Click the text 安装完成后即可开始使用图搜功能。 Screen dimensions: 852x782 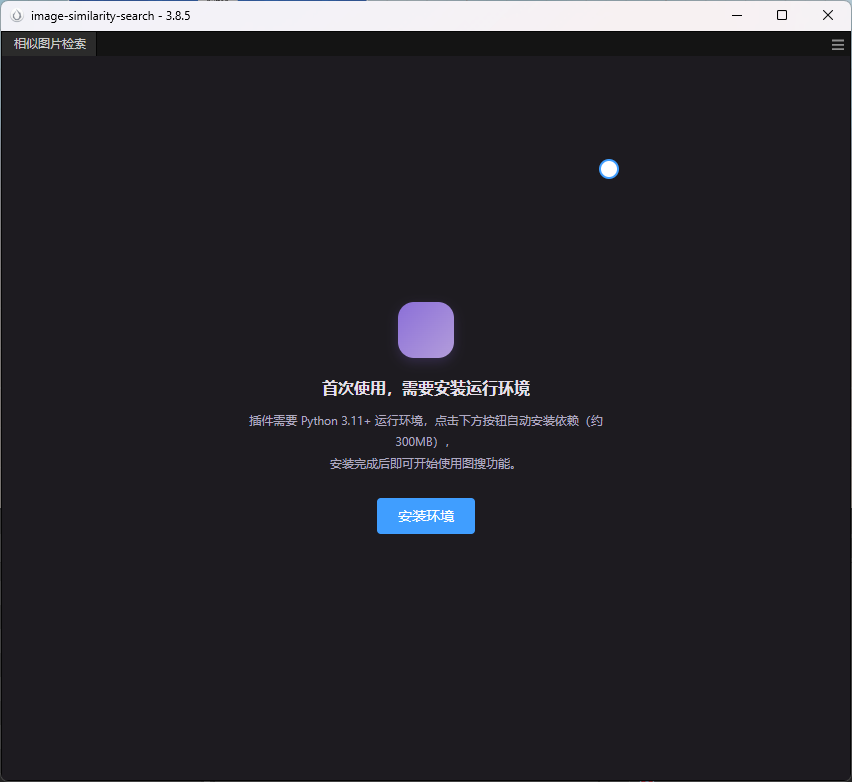click(423, 464)
